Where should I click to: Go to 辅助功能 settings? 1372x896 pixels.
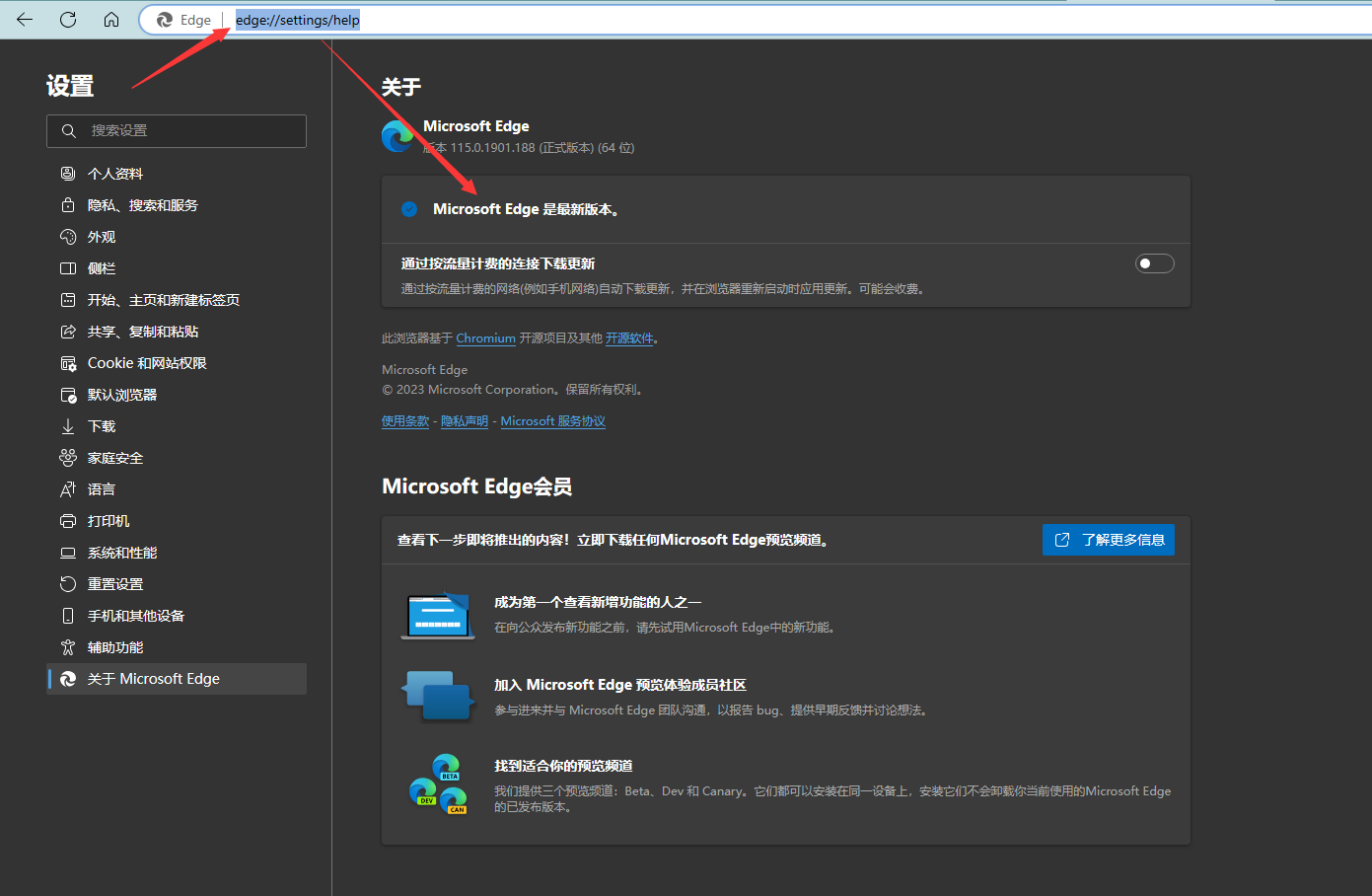pyautogui.click(x=177, y=647)
